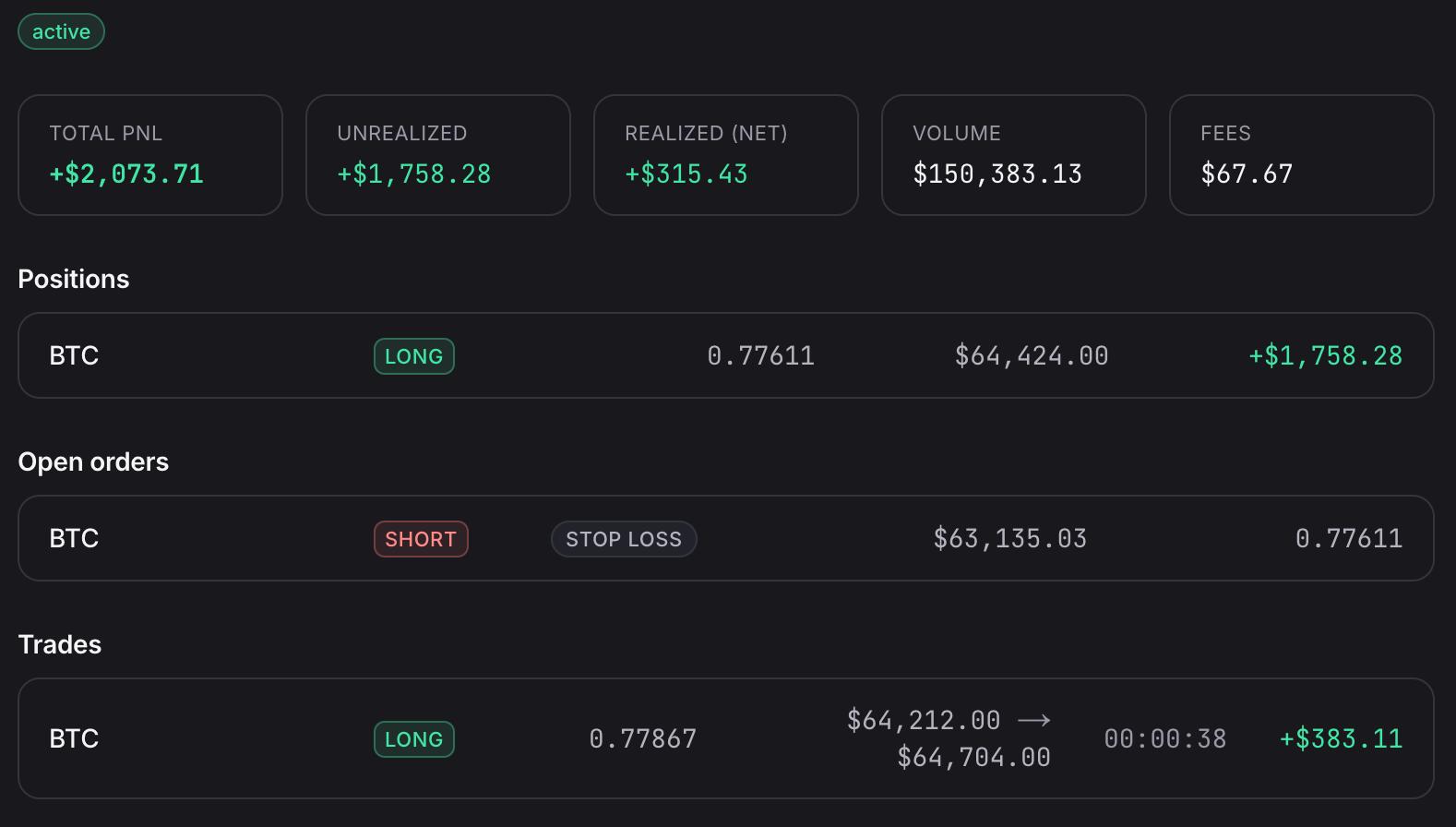Click the STOP LOSS tag
Viewport: 1456px width, 827px height.
tap(624, 539)
